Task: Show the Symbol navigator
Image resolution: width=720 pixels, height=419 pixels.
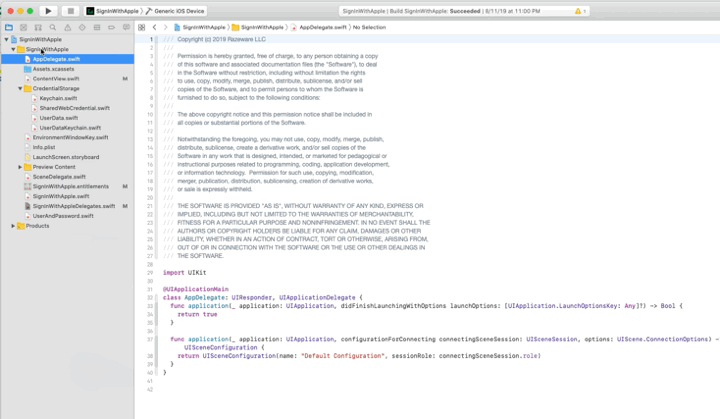Action: click(38, 28)
